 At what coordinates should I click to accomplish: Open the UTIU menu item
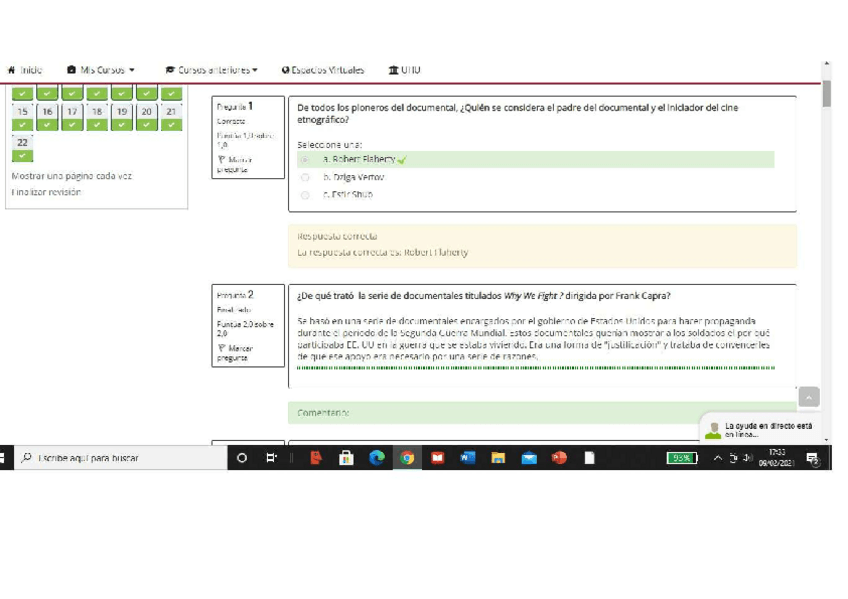(405, 70)
